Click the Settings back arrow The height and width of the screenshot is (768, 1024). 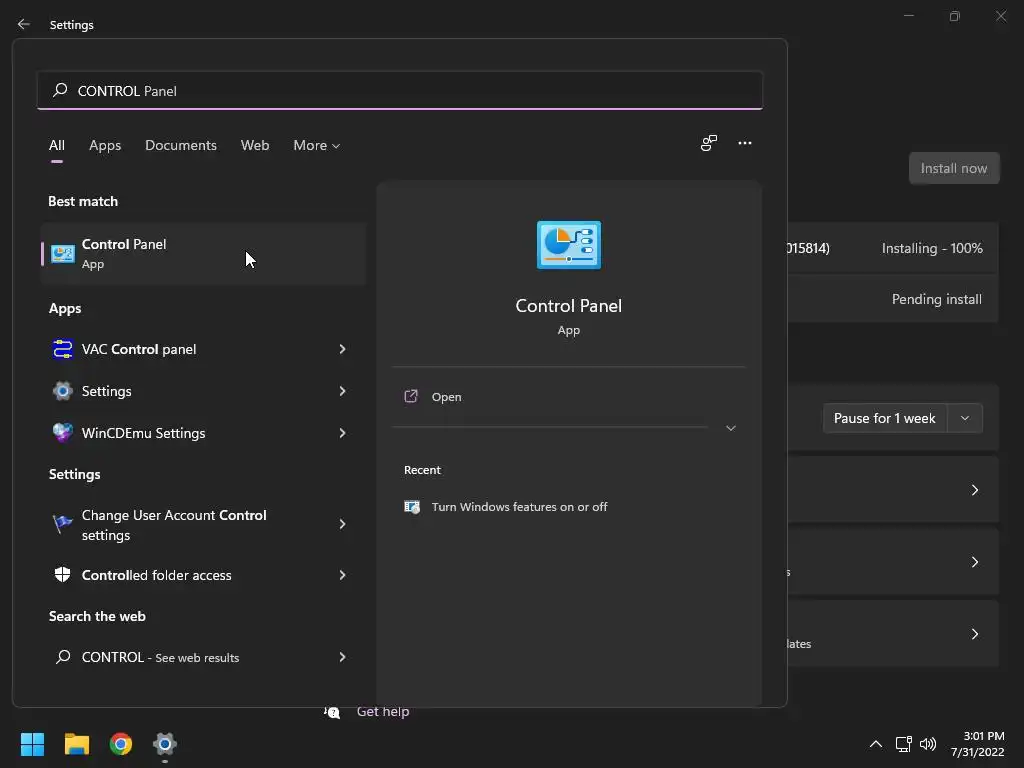click(x=24, y=24)
